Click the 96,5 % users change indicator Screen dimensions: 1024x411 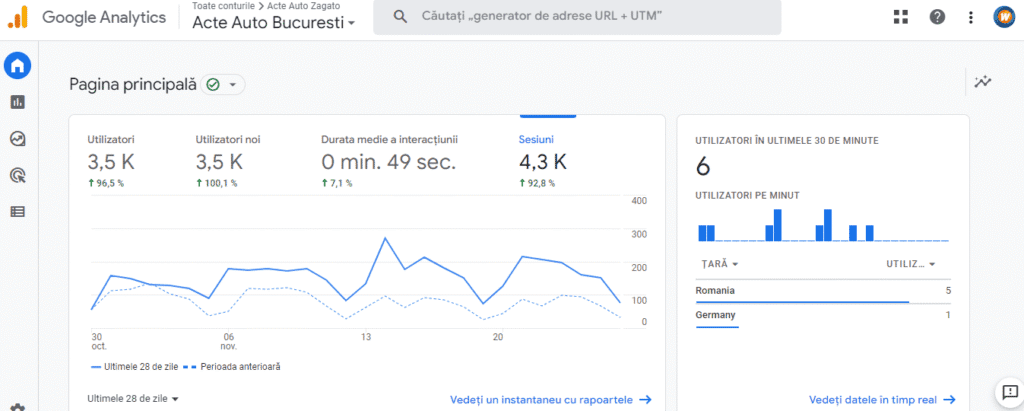click(106, 184)
